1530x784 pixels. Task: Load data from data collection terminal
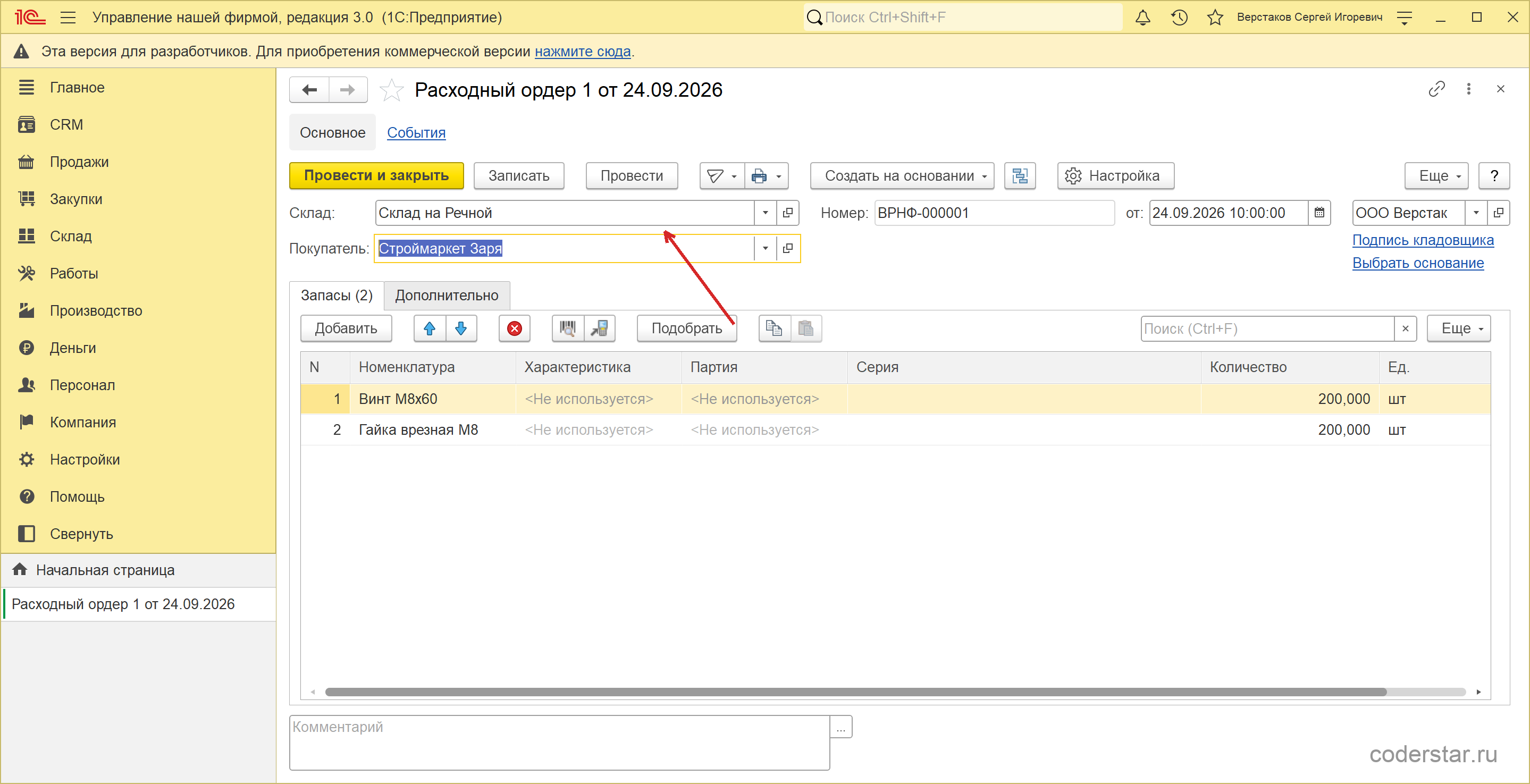pos(599,328)
